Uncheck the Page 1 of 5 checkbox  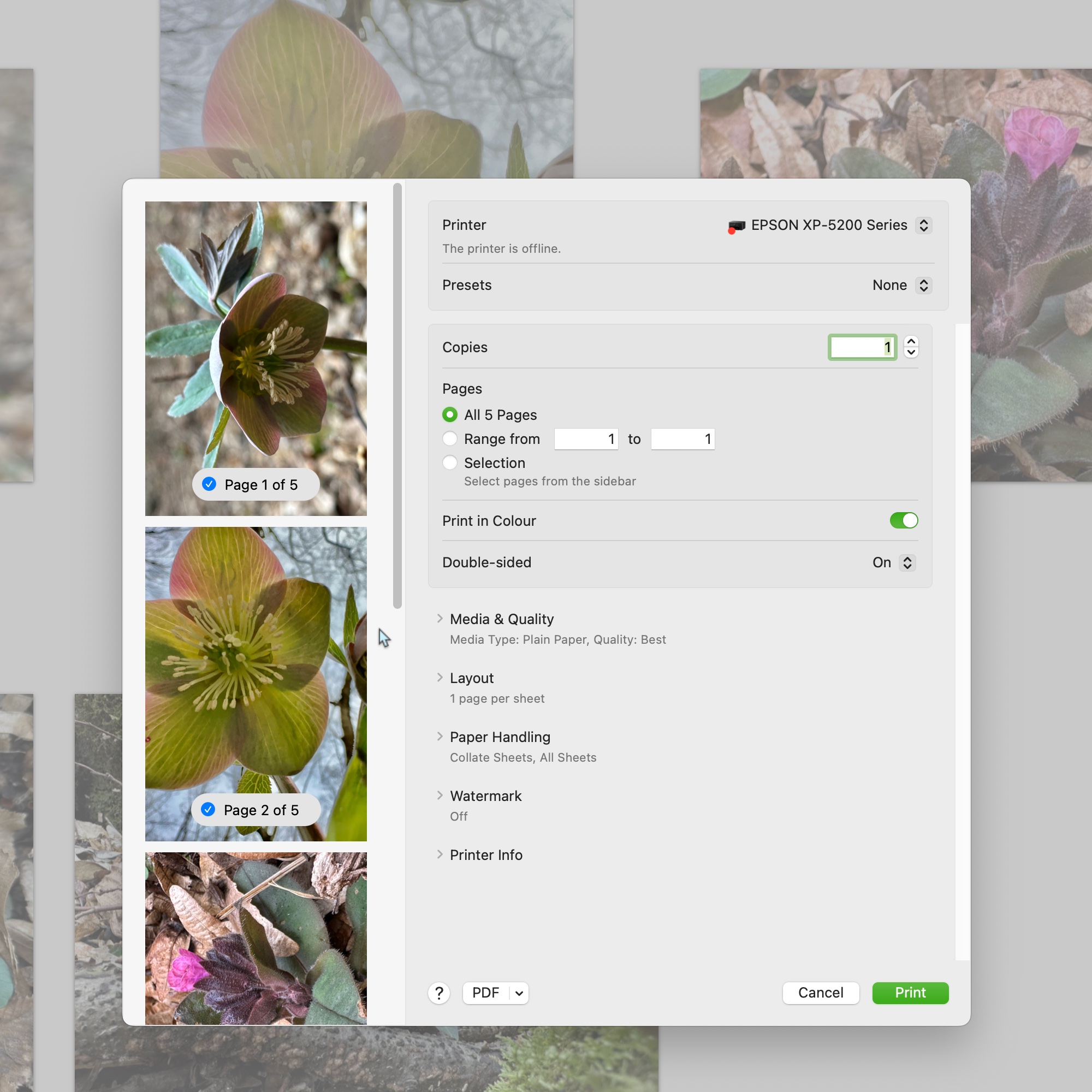(209, 484)
